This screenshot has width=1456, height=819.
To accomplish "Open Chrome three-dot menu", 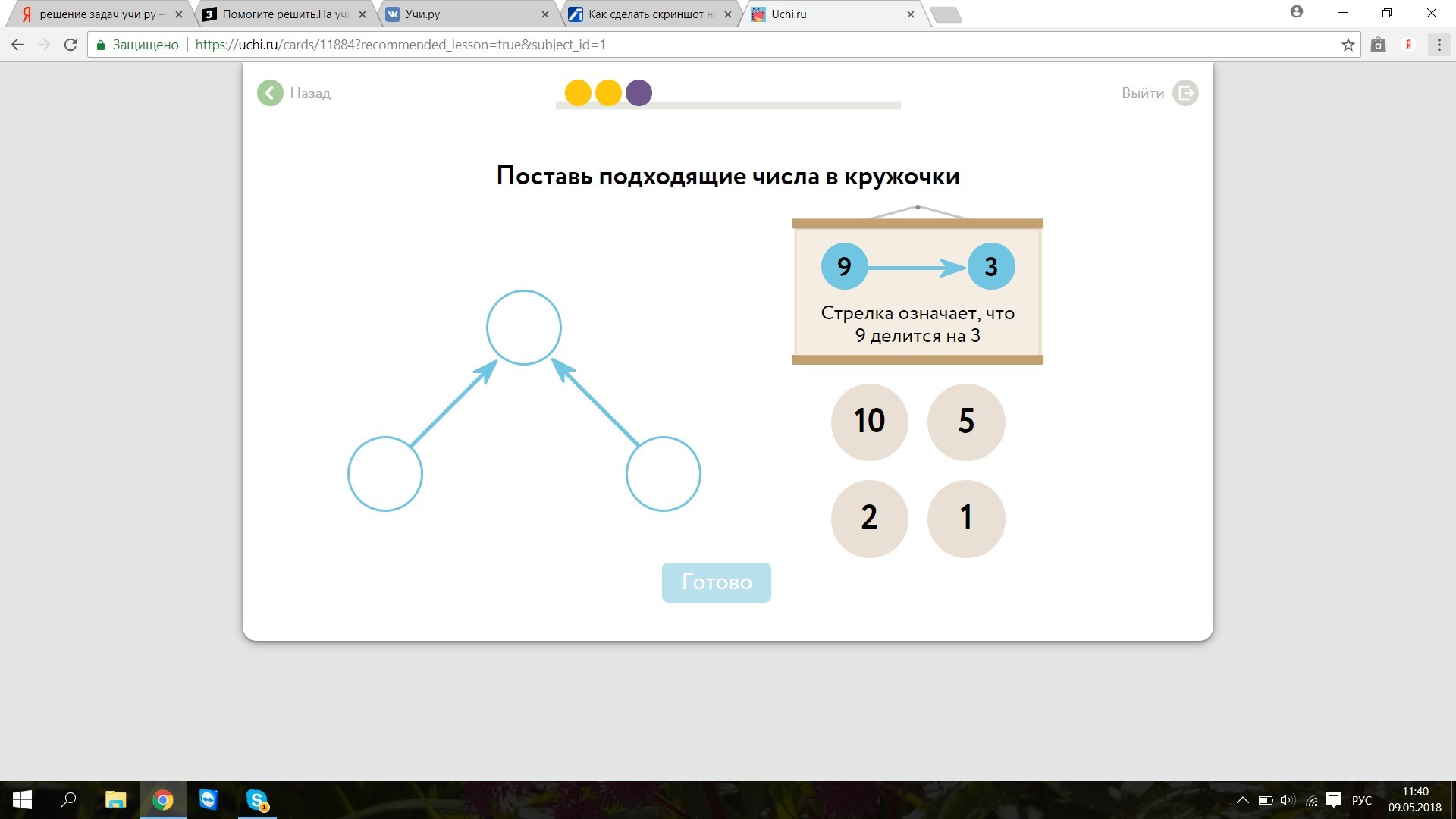I will point(1439,45).
